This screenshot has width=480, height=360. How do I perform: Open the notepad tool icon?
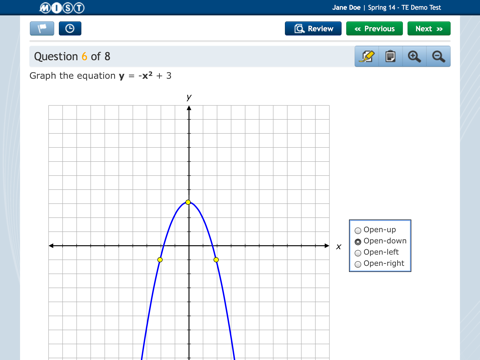point(390,56)
